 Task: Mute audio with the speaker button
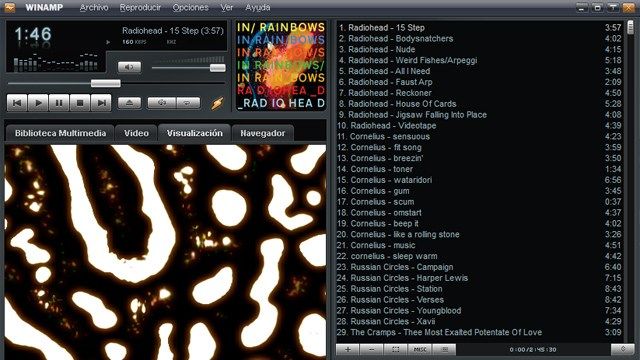point(129,67)
